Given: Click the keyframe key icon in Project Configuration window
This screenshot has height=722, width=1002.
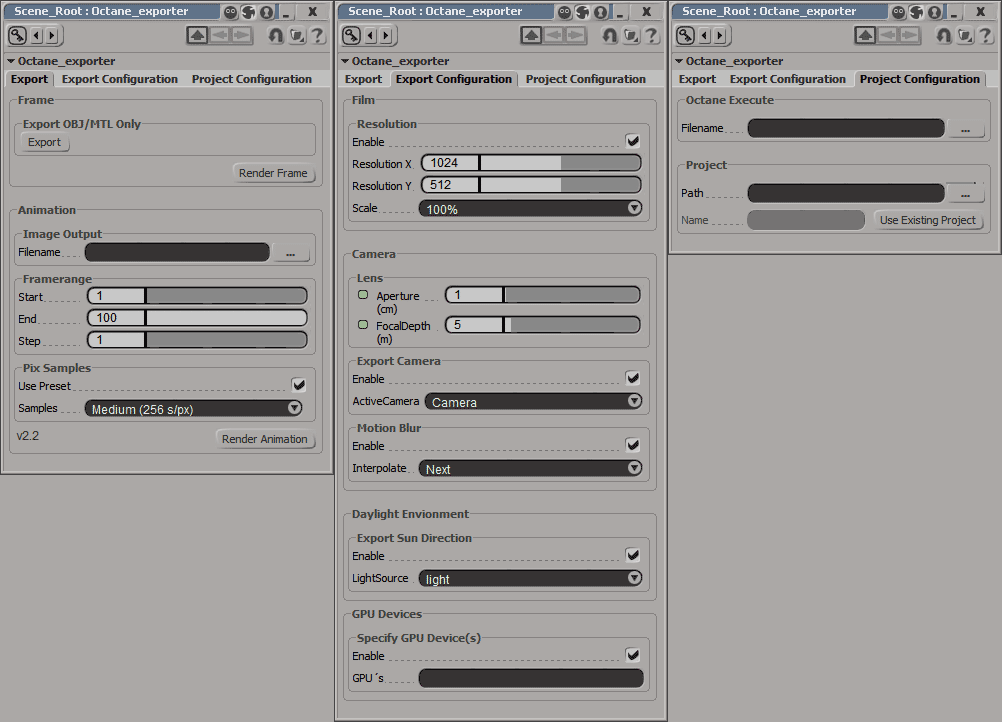Looking at the screenshot, I should click(686, 36).
